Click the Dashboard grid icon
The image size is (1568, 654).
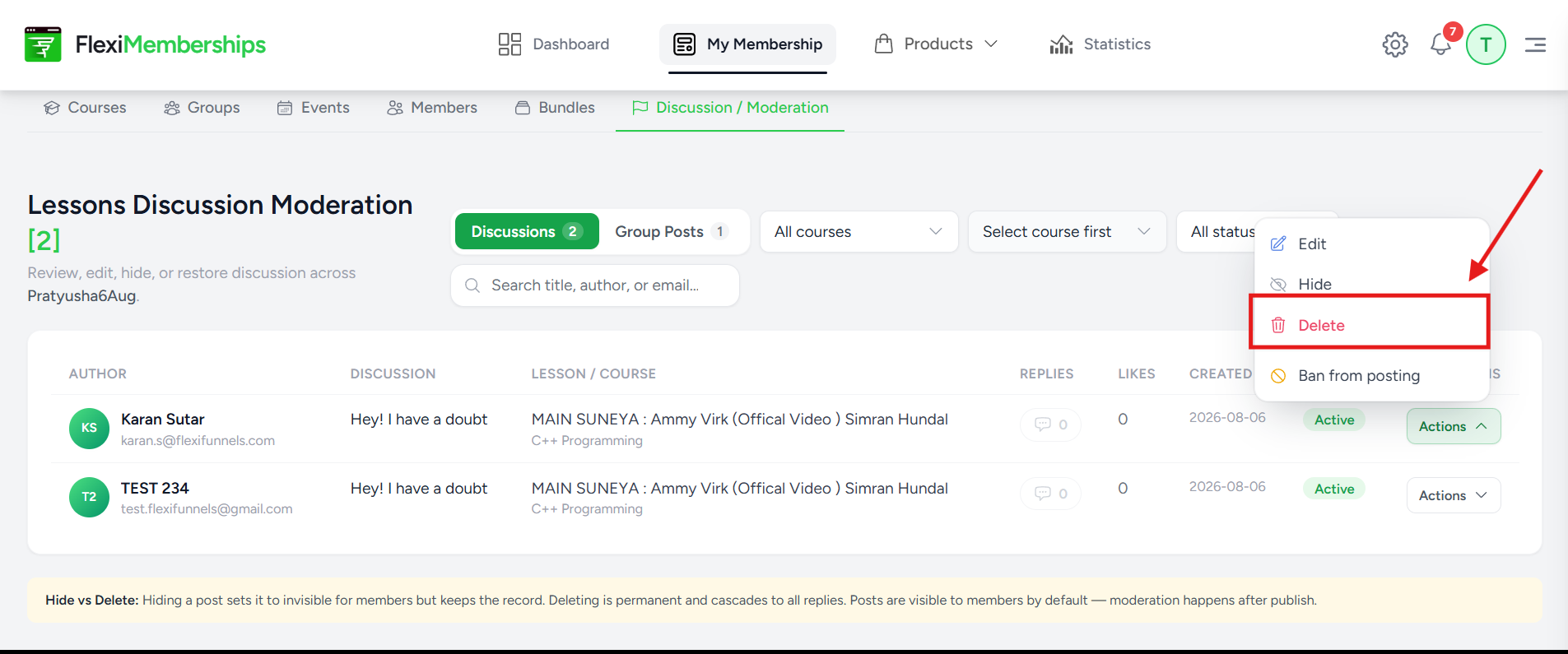(509, 44)
